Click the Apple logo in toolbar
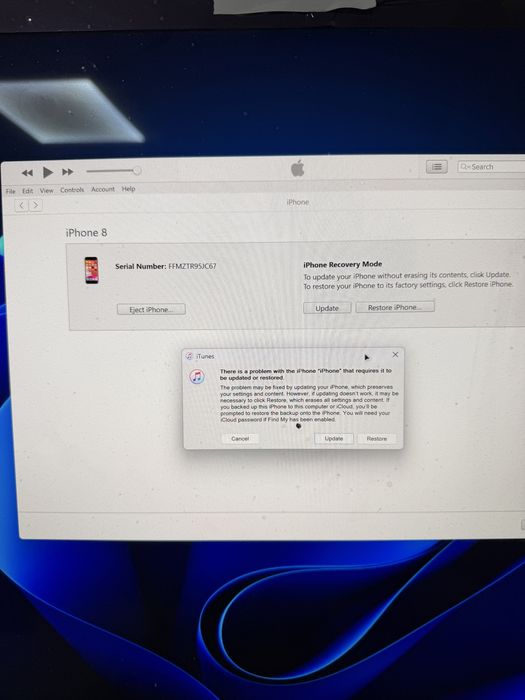525x700 pixels. (x=298, y=168)
